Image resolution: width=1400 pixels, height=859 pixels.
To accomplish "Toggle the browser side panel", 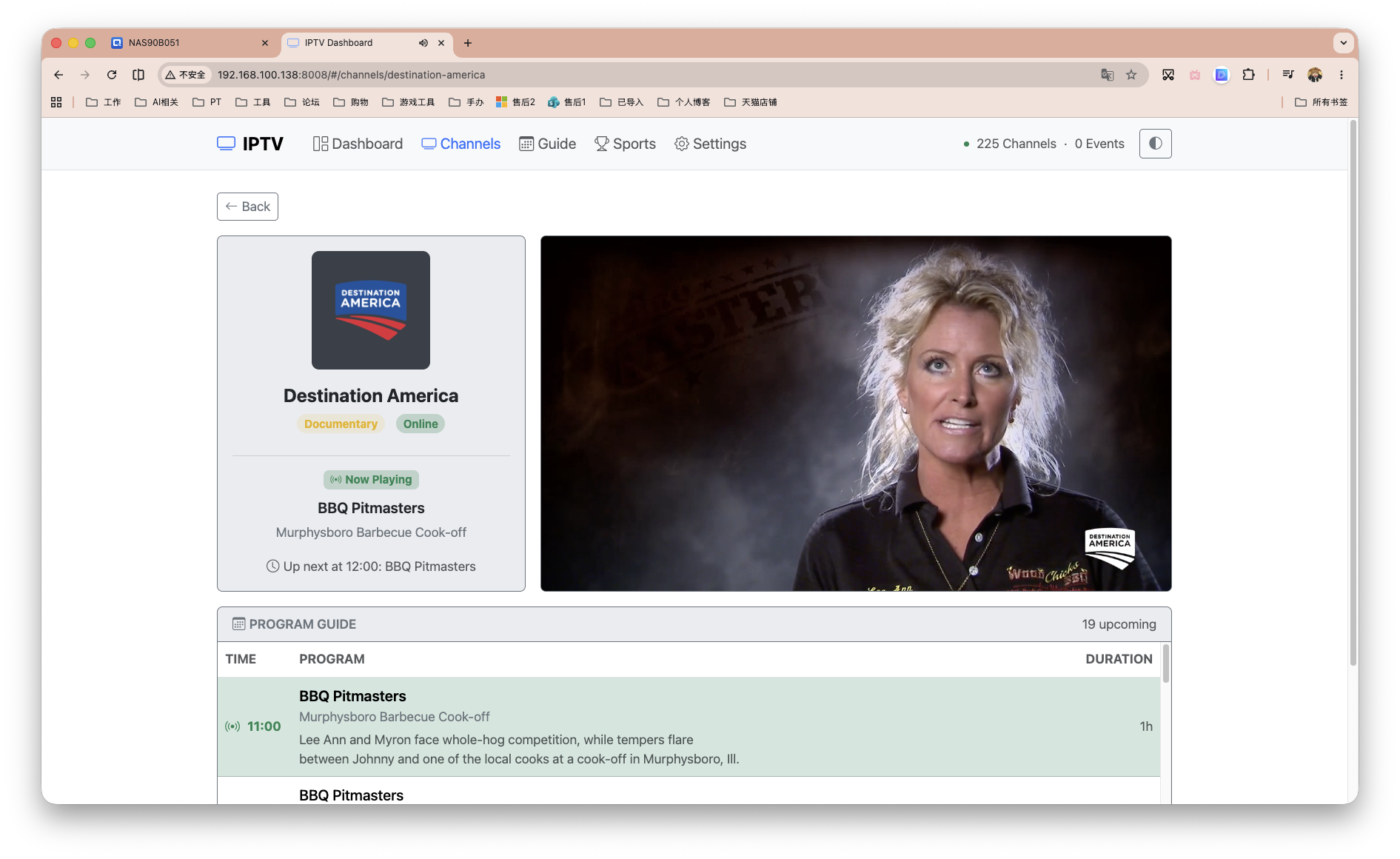I will click(138, 75).
